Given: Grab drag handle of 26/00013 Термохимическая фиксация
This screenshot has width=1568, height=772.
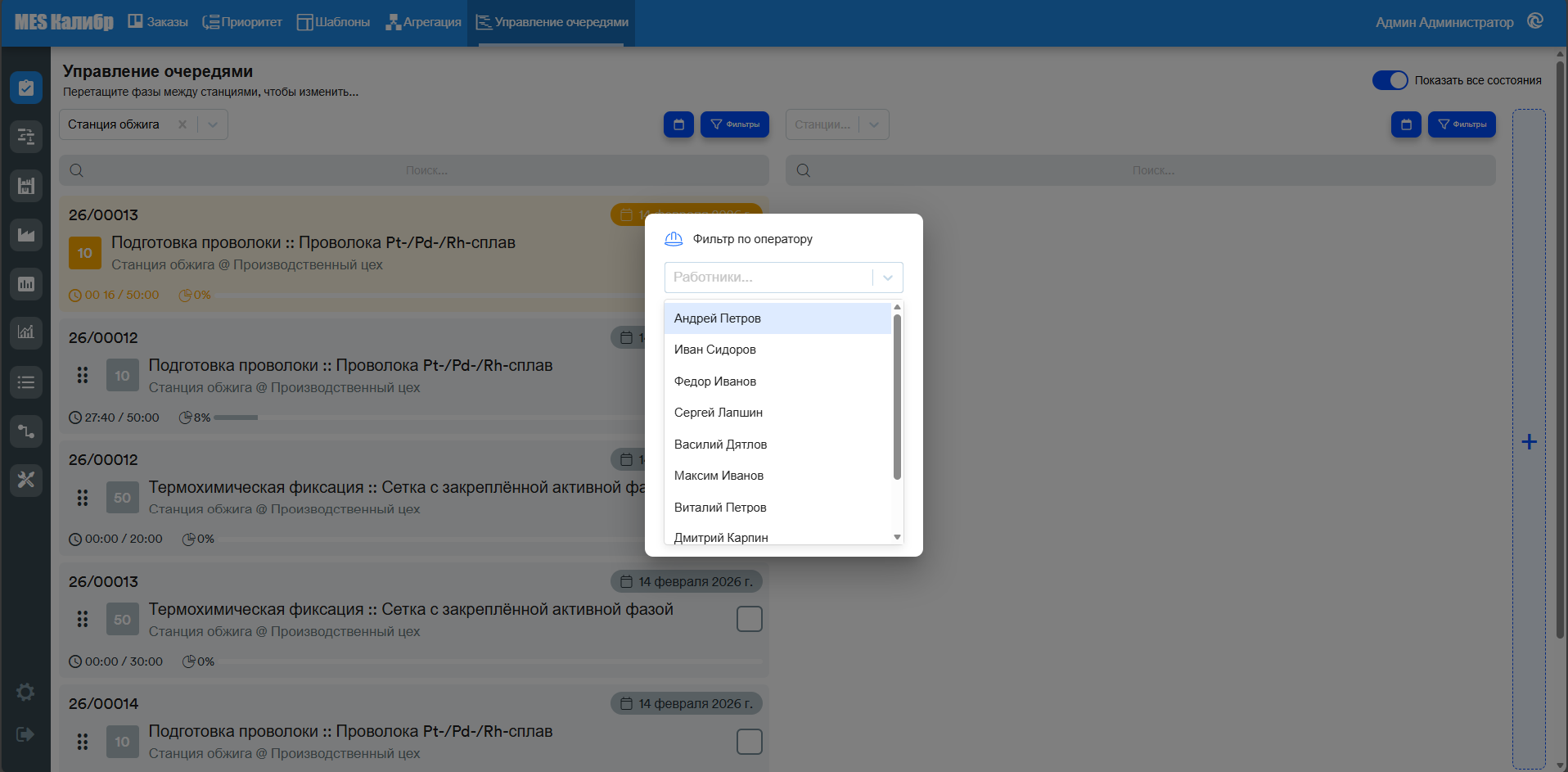Looking at the screenshot, I should 83,619.
